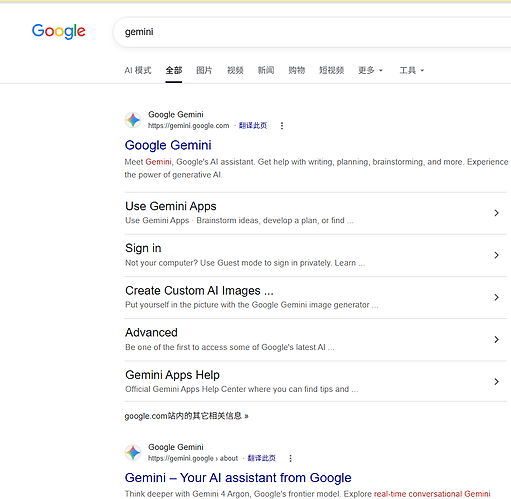The width and height of the screenshot is (511, 499).
Task: Switch to 视频 tab
Action: coord(235,70)
